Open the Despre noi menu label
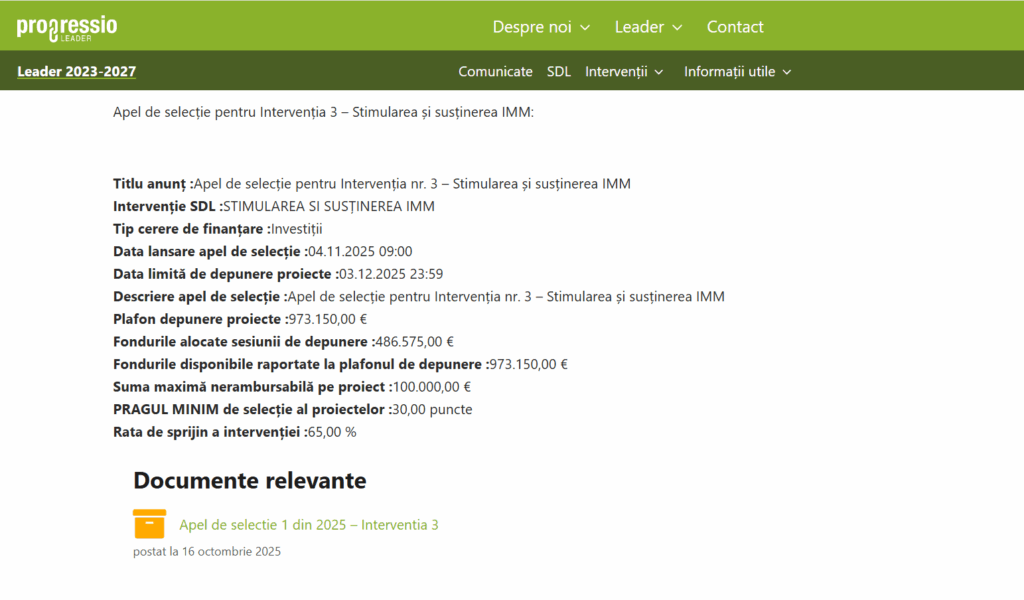1024x600 pixels. 532,27
